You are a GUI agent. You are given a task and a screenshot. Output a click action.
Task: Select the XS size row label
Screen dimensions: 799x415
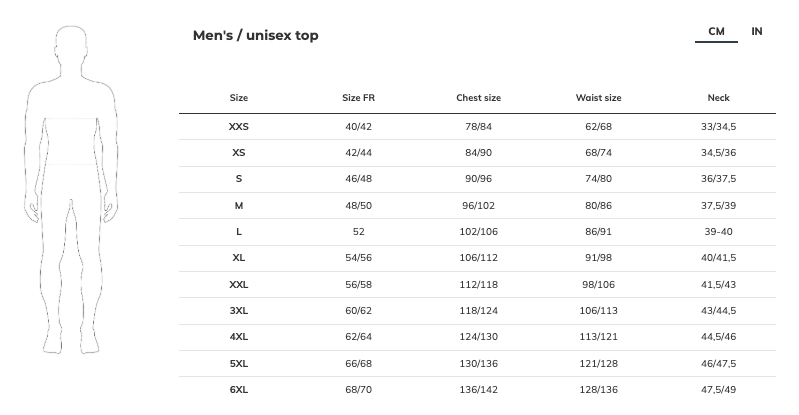point(238,153)
